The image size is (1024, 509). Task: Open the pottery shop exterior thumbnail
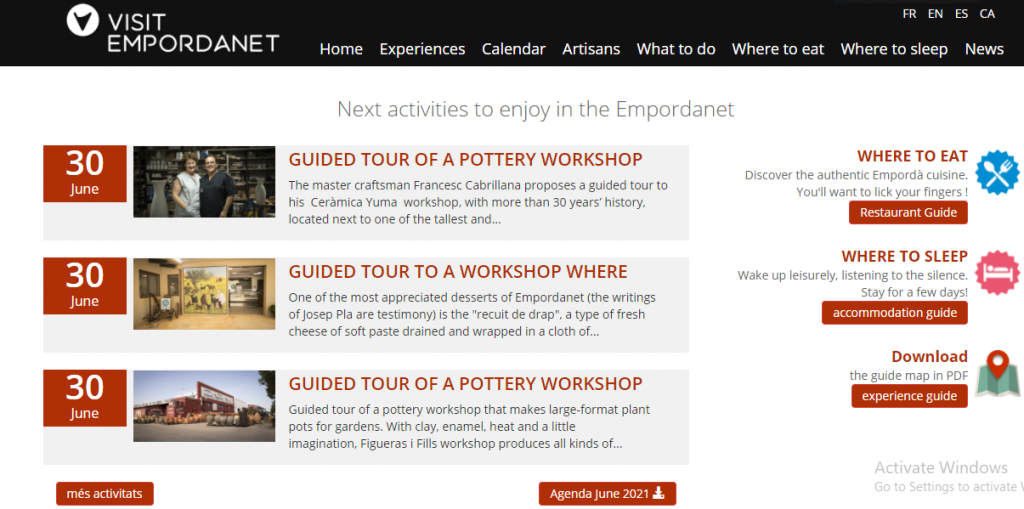(x=204, y=406)
